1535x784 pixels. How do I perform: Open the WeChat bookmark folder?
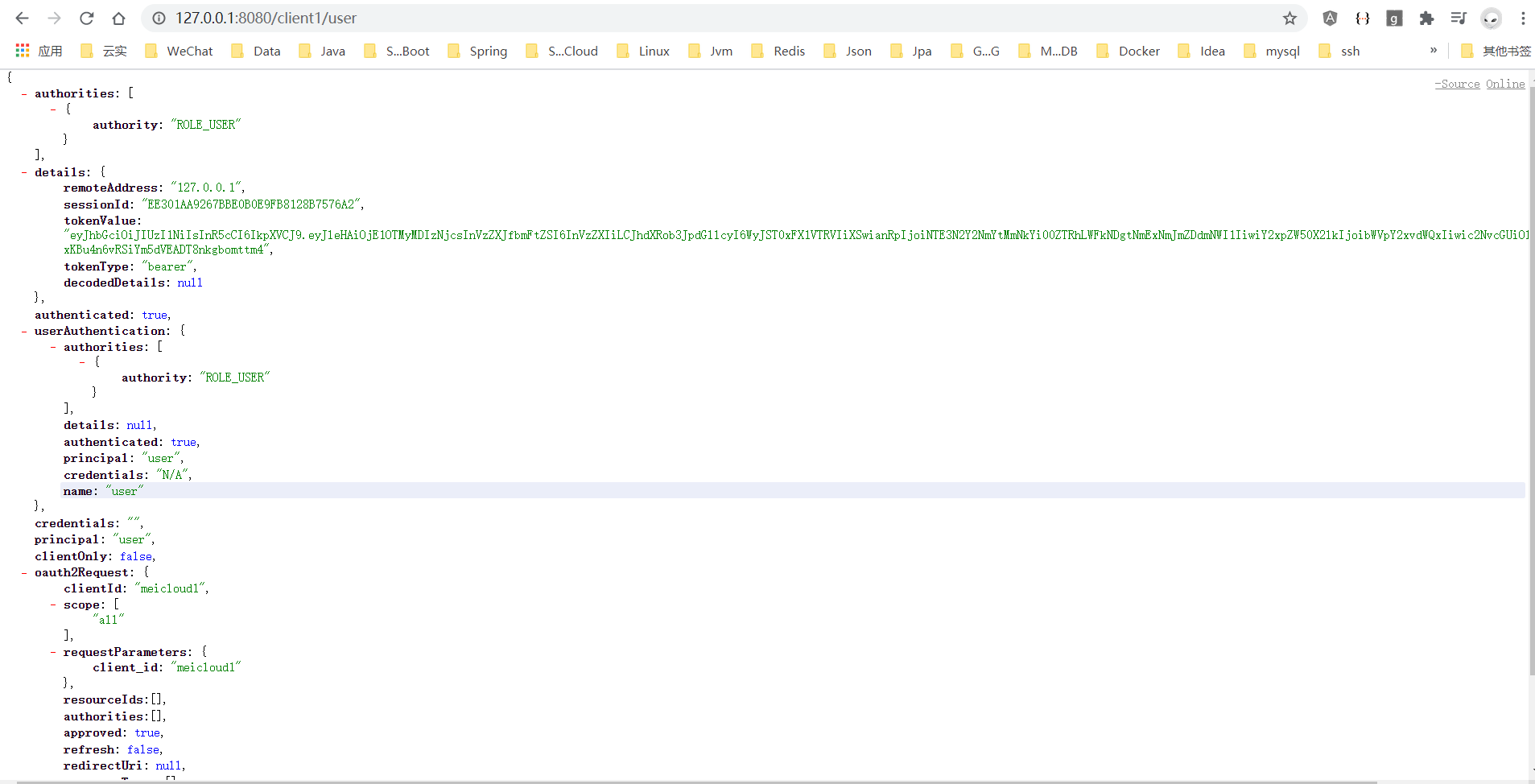pyautogui.click(x=179, y=51)
